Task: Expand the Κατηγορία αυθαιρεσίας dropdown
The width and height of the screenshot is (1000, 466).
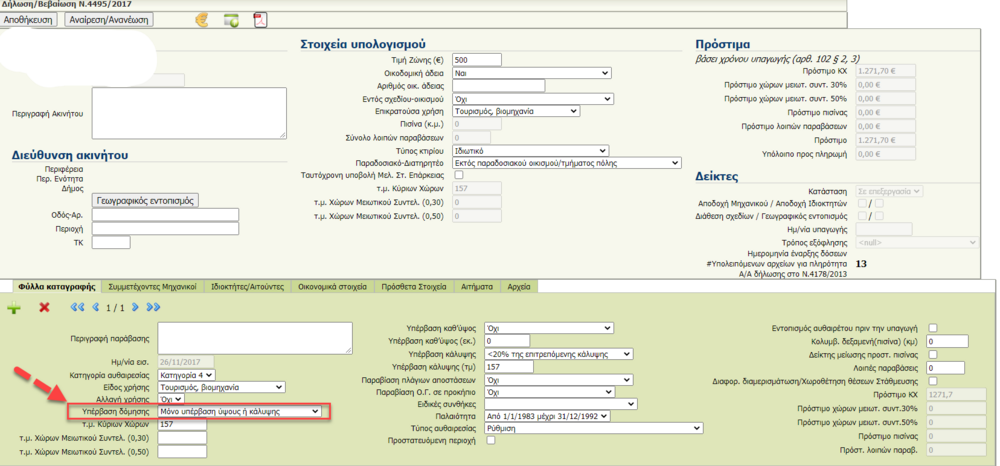Action: [x=187, y=375]
